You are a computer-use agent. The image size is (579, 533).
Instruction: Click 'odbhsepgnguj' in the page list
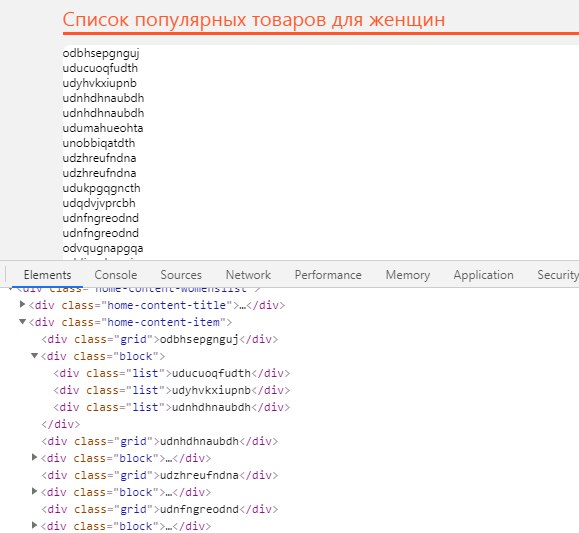pyautogui.click(x=101, y=54)
